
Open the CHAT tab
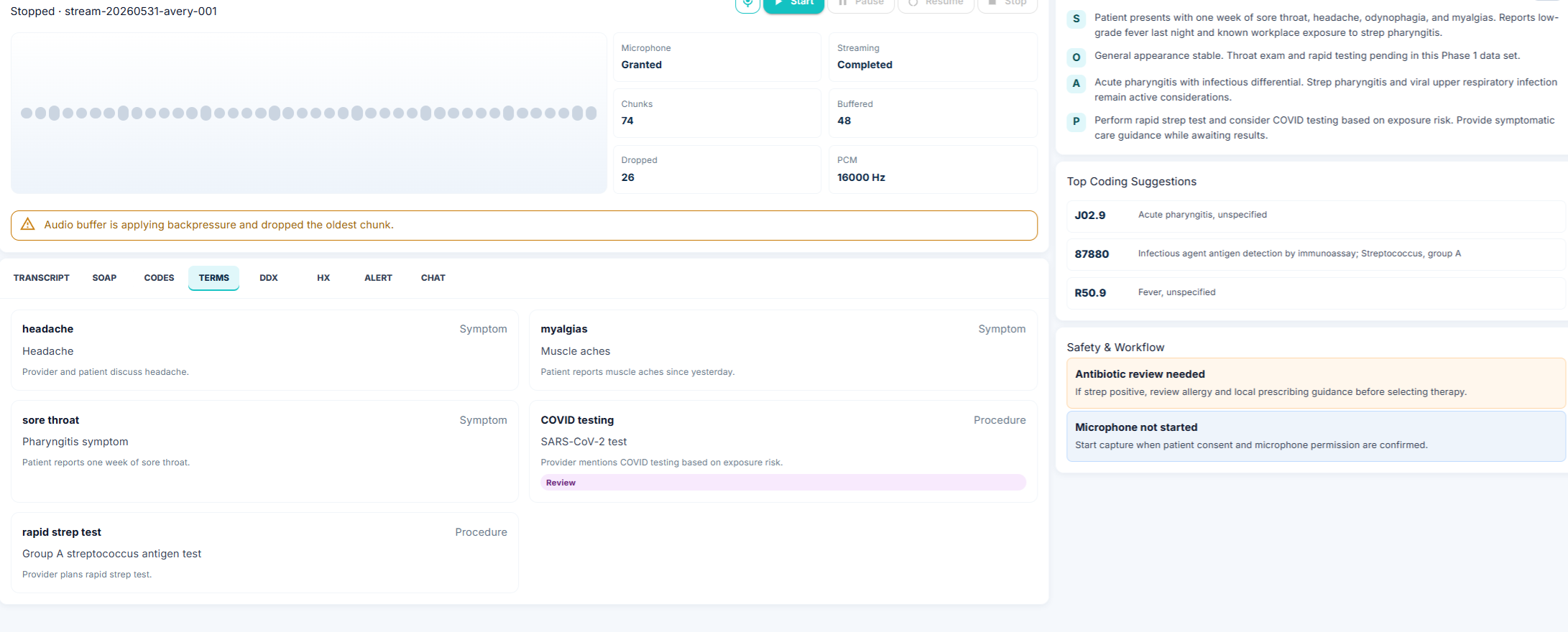pyautogui.click(x=433, y=278)
